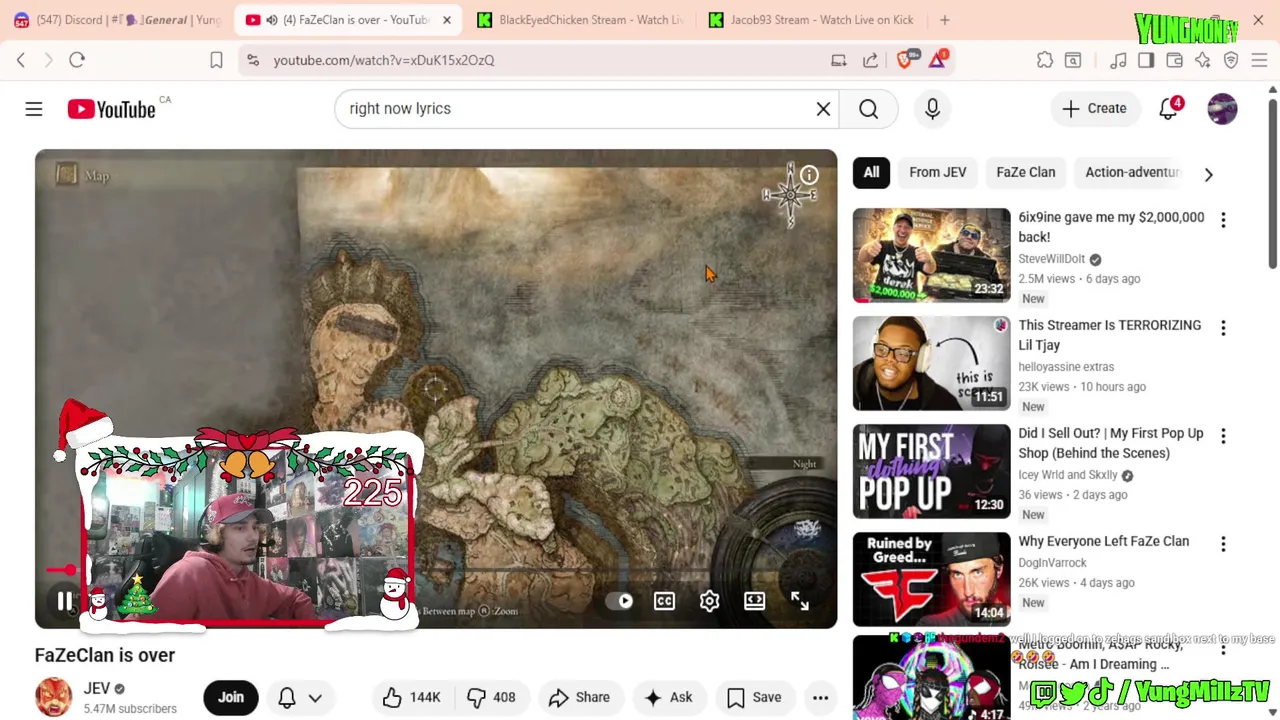Switch player to theater mode

(x=754, y=601)
